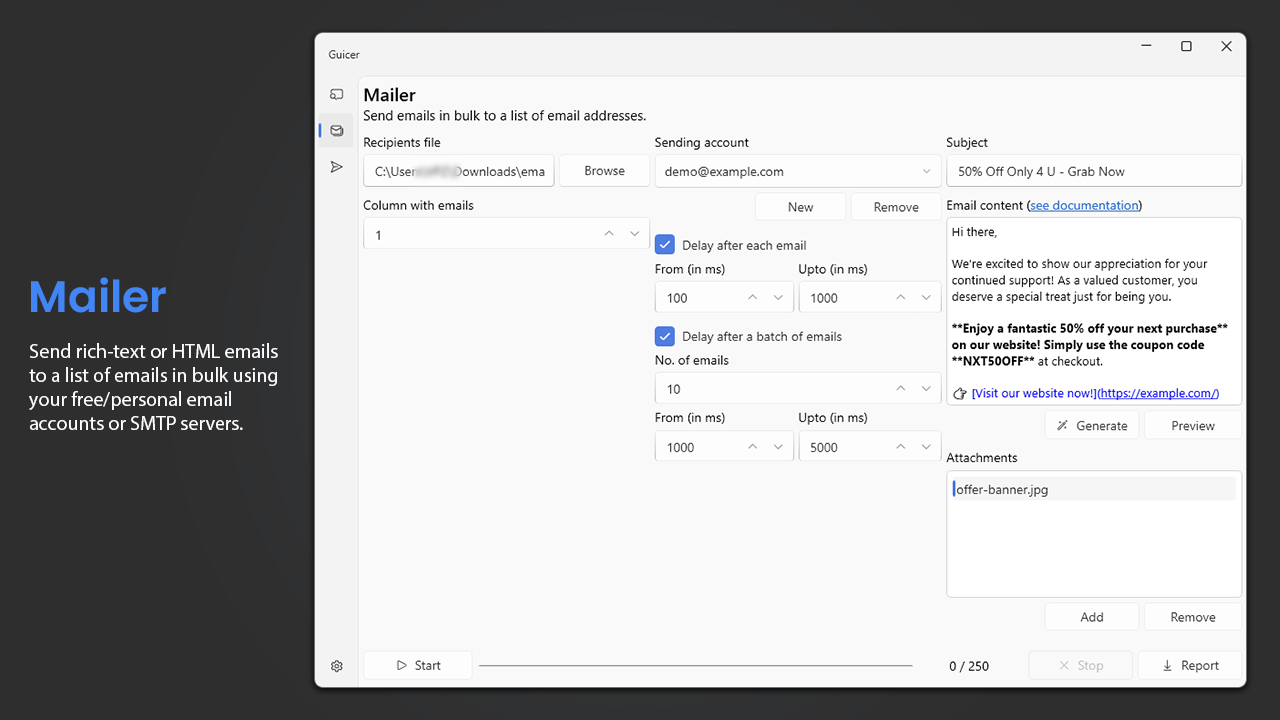Click the 0 / 250 progress counter
Screen dimensions: 1280x720
pyautogui.click(x=969, y=666)
